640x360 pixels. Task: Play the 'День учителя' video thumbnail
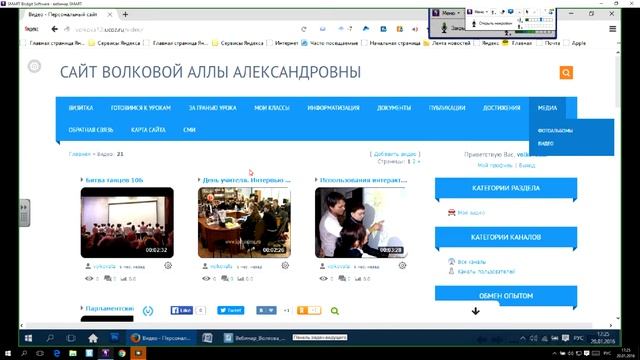[x=244, y=222]
